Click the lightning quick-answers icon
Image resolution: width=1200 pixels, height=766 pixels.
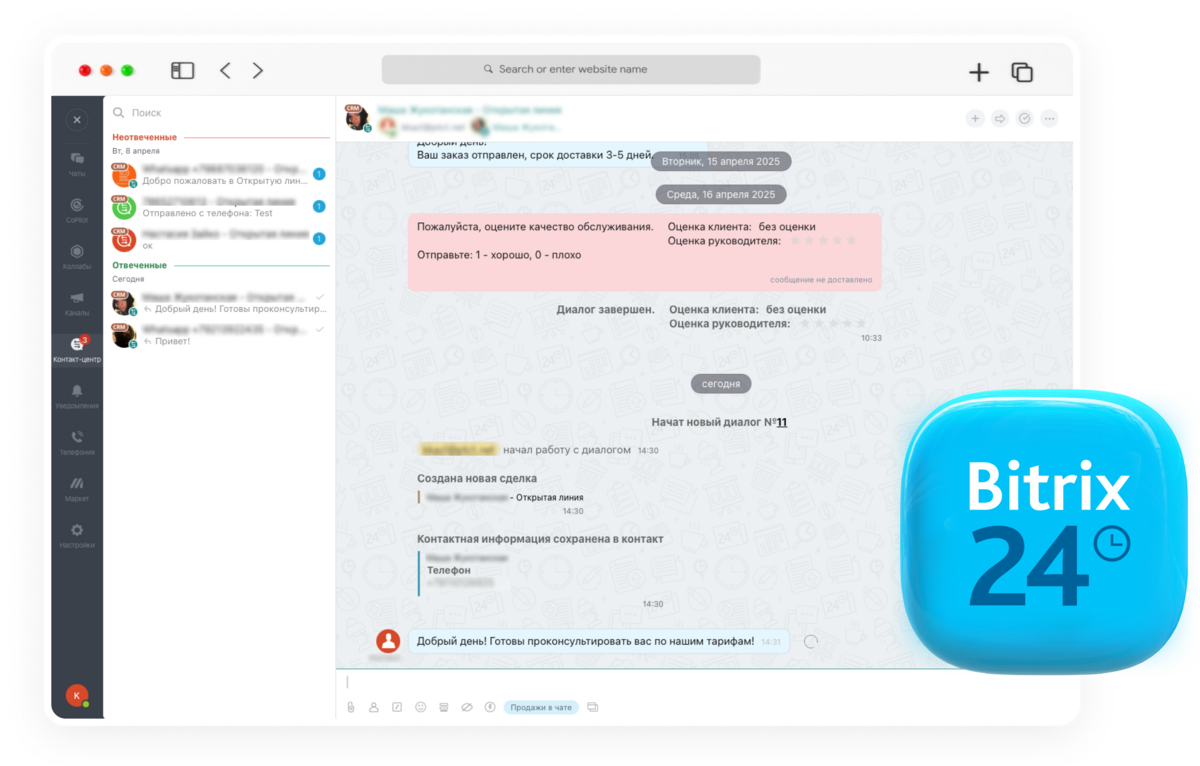490,707
